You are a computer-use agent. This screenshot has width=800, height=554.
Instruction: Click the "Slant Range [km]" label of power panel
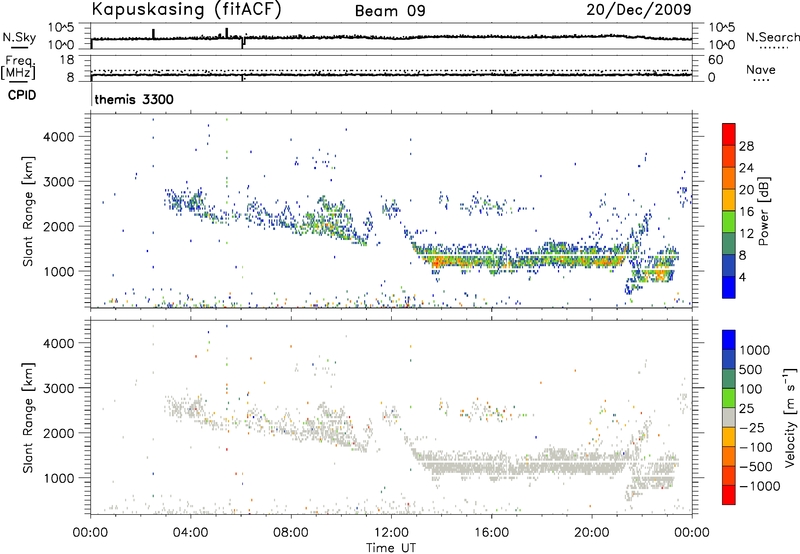click(x=28, y=211)
